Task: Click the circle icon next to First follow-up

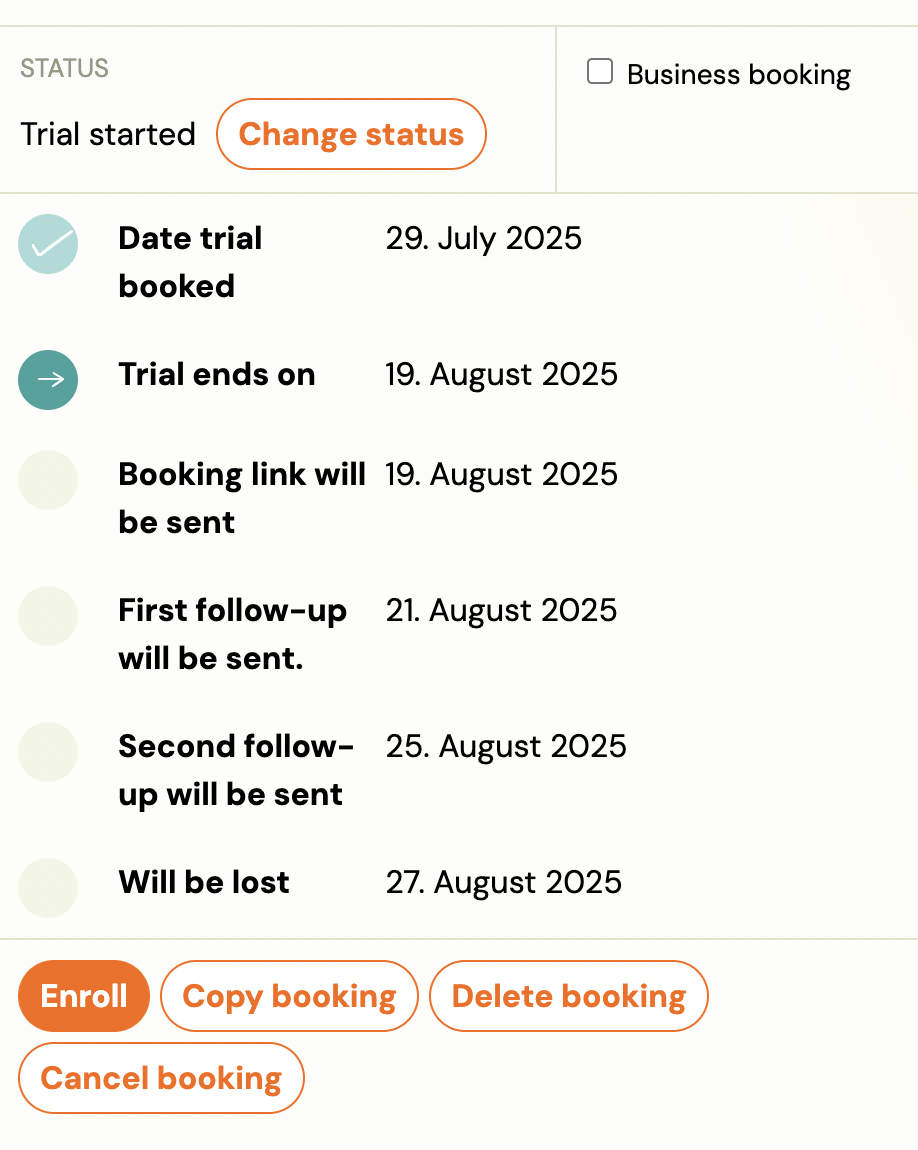Action: (48, 616)
